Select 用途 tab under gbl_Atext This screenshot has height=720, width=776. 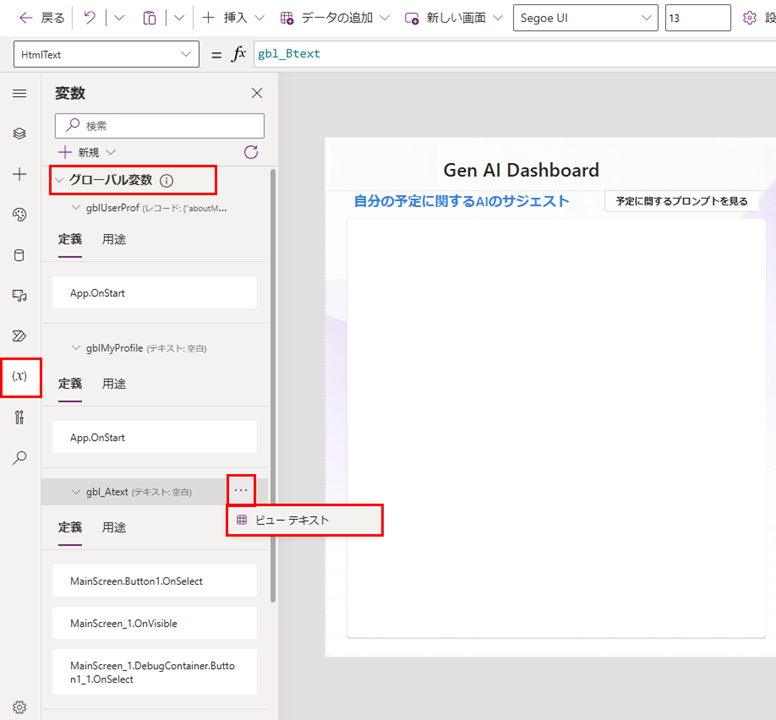pyautogui.click(x=114, y=528)
